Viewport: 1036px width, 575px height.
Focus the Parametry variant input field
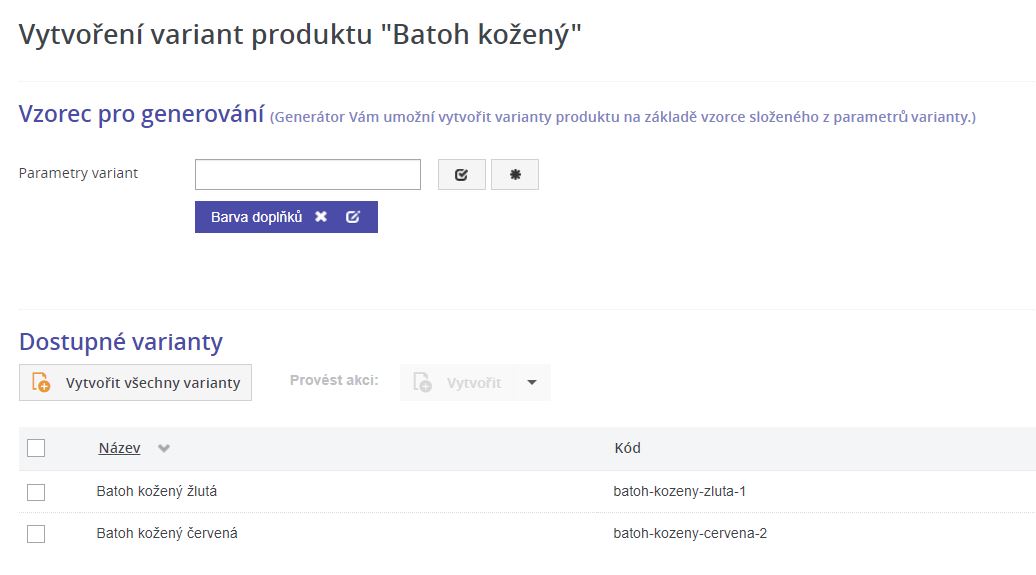(308, 174)
